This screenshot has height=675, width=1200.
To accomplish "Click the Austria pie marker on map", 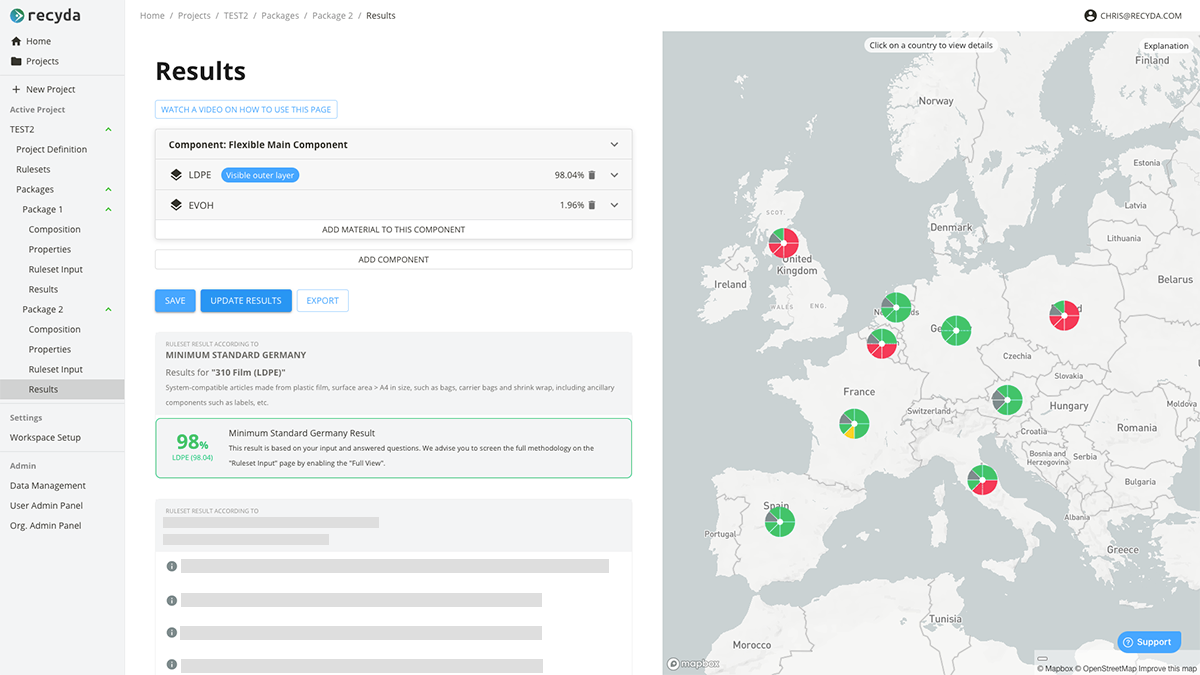I will click(x=1006, y=400).
